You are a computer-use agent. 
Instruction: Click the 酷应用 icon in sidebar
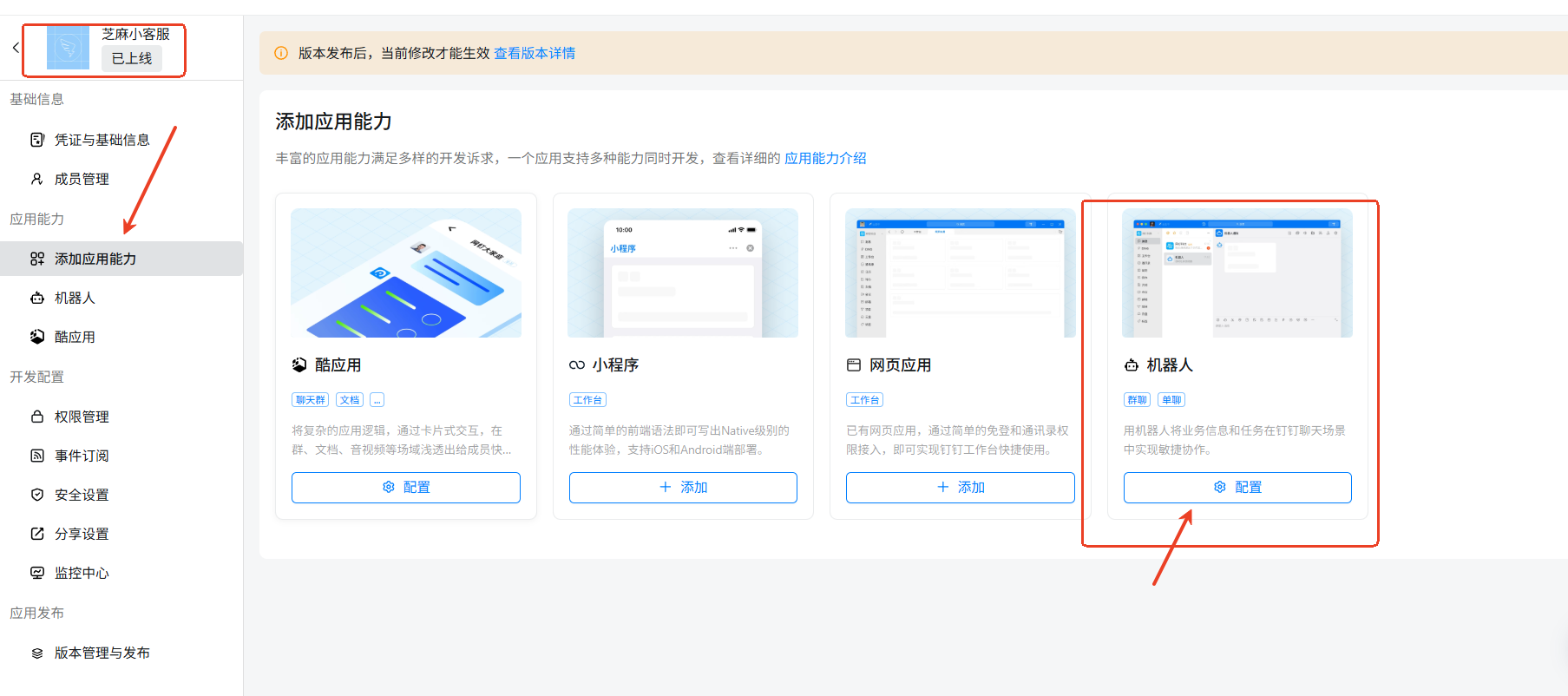(37, 337)
